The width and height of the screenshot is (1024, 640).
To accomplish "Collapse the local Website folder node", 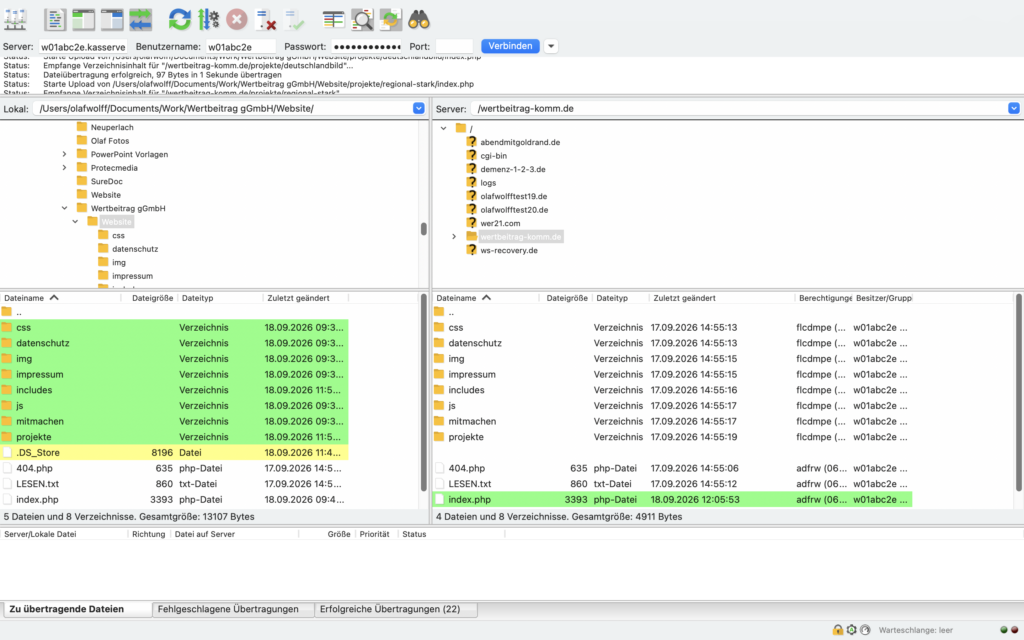I will (x=75, y=222).
